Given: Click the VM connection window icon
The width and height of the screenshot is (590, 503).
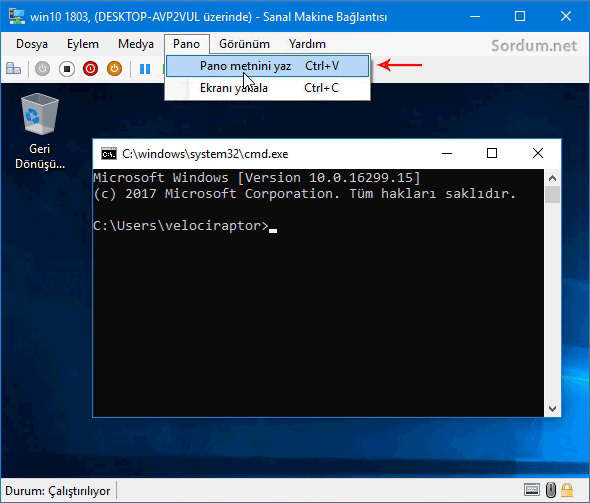Looking at the screenshot, I should click(x=17, y=17).
